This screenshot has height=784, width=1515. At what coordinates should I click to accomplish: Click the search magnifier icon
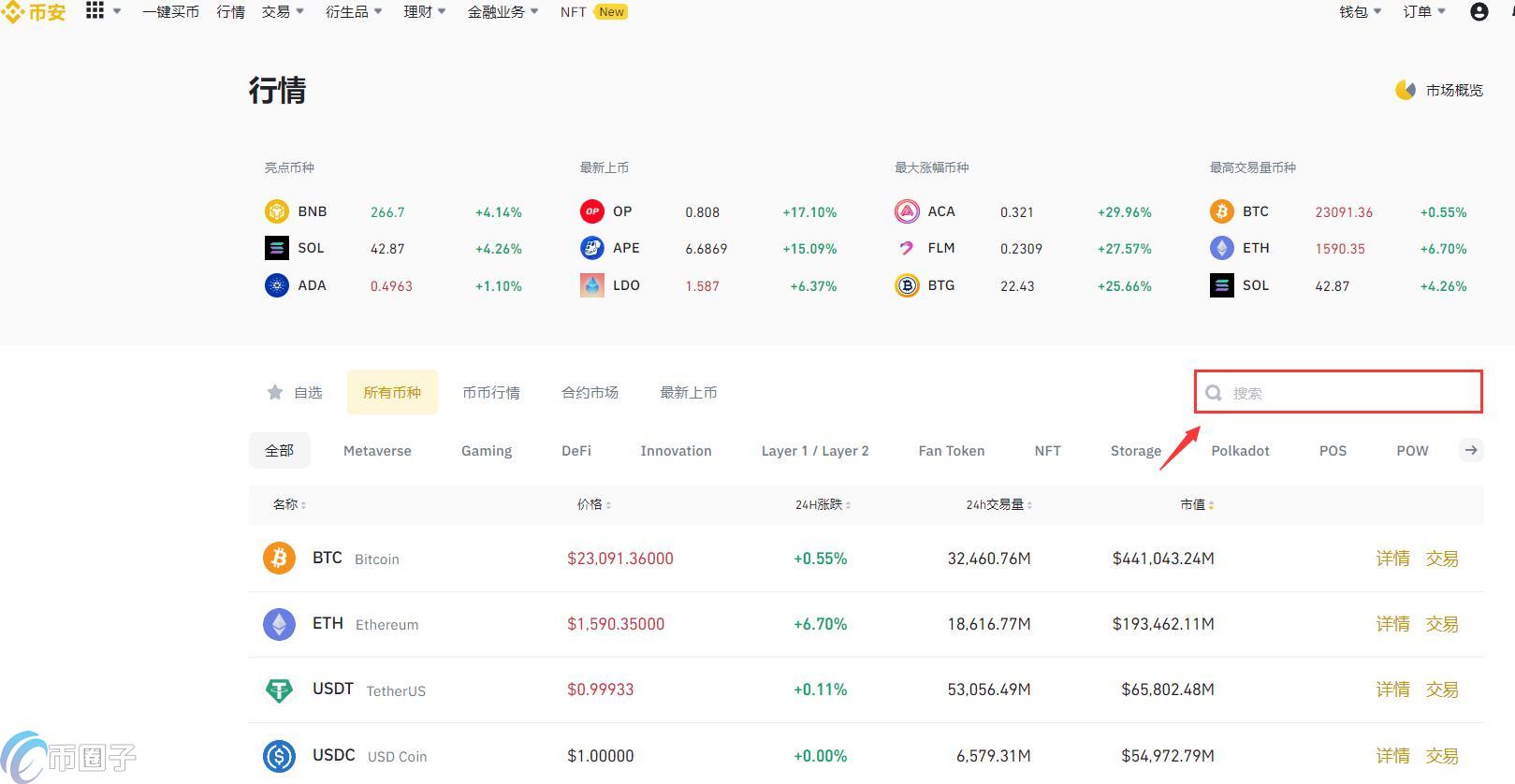coord(1214,393)
